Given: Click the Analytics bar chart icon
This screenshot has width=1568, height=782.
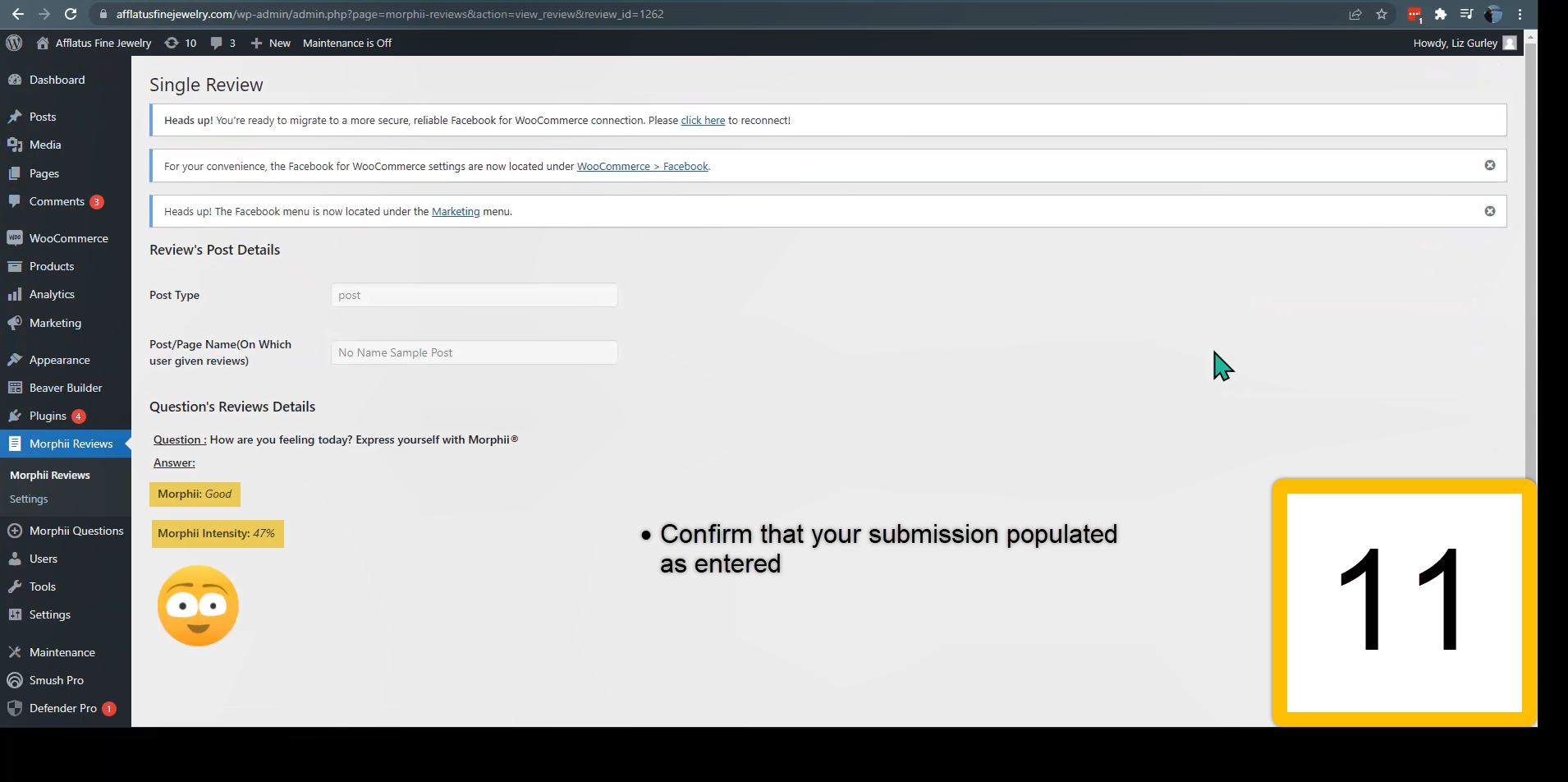Looking at the screenshot, I should (15, 294).
